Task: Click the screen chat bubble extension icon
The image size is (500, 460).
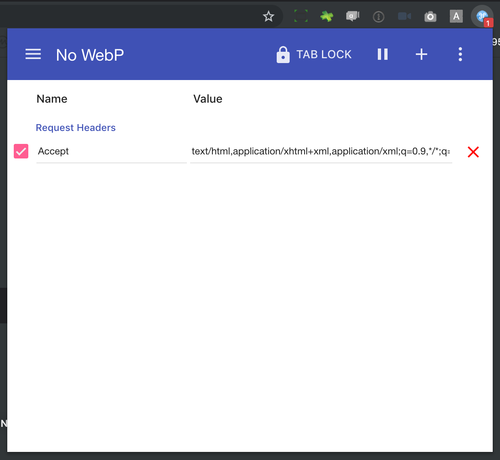Action: pos(352,16)
